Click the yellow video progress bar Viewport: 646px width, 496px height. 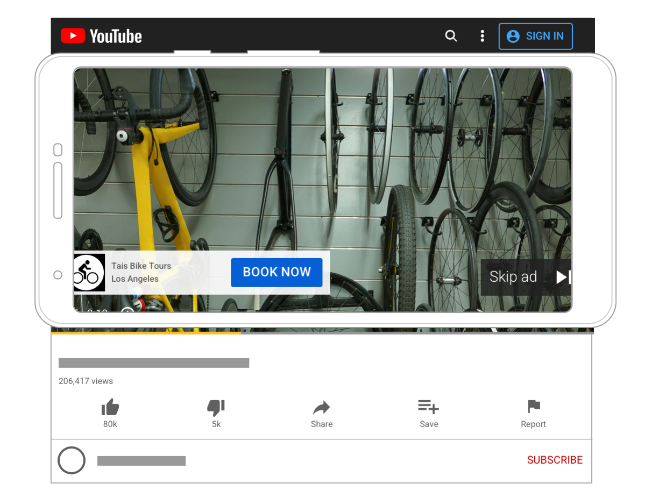[146, 332]
